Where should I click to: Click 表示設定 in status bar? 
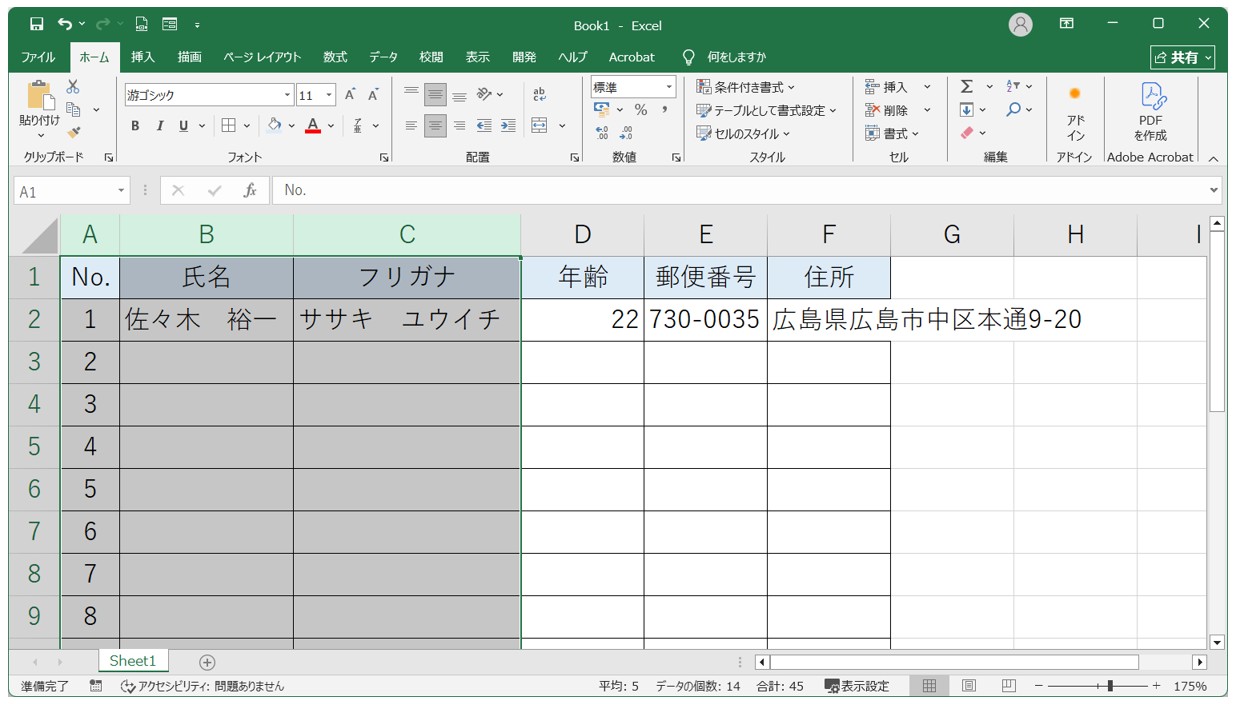tap(857, 686)
